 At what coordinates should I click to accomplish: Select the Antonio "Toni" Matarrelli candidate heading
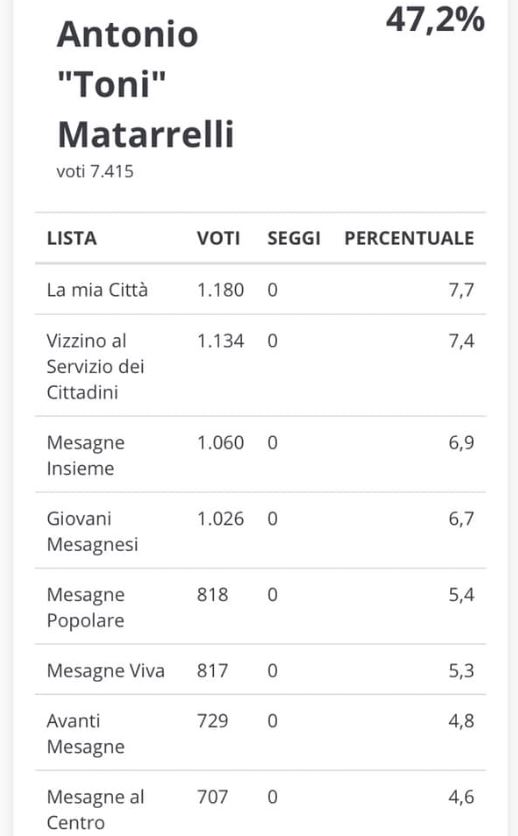pyautogui.click(x=145, y=83)
